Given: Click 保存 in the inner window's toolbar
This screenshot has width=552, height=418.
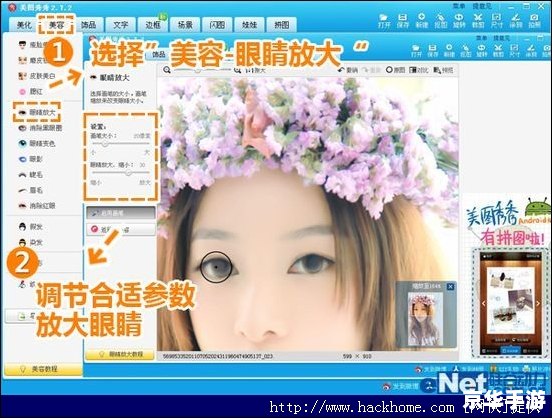Looking at the screenshot, I should coord(433,51).
